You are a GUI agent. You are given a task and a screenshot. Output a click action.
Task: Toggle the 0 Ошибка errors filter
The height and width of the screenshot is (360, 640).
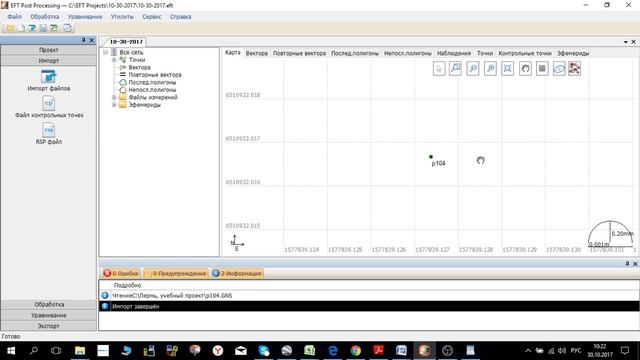[121, 273]
